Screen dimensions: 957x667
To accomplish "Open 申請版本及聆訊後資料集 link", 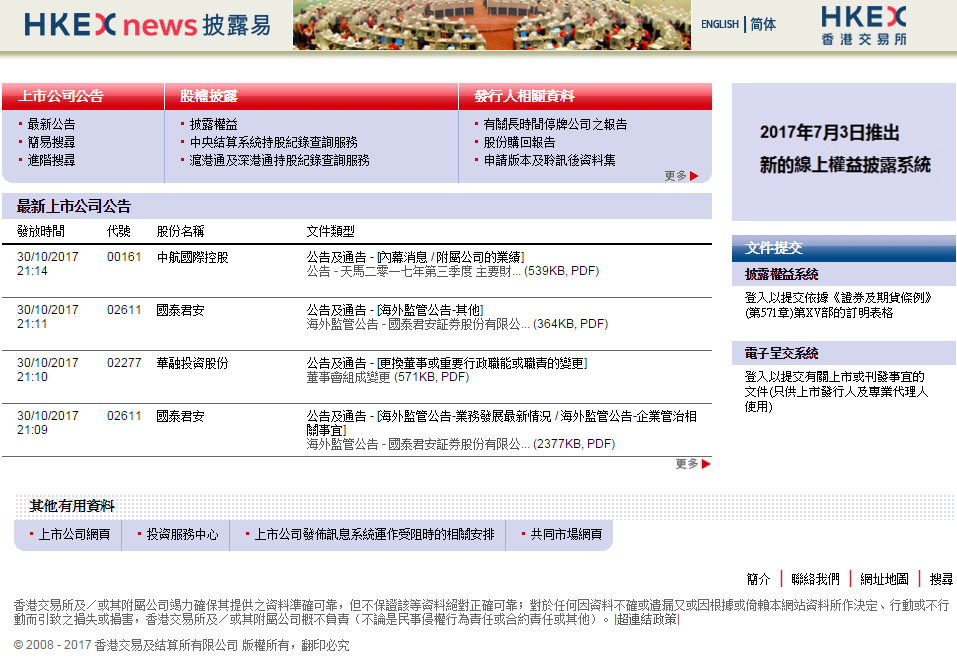I will [x=549, y=160].
